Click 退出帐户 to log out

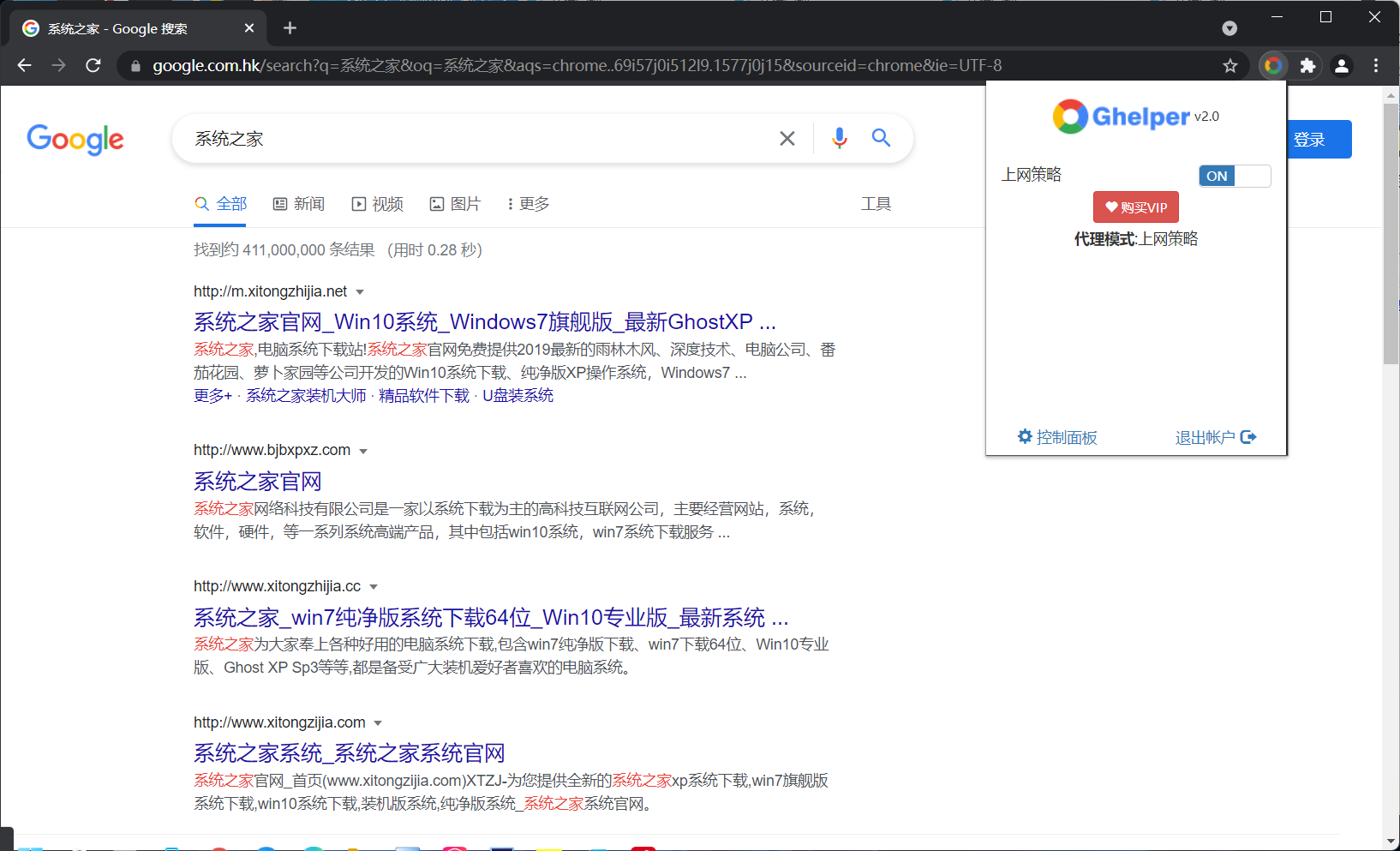[x=1215, y=437]
